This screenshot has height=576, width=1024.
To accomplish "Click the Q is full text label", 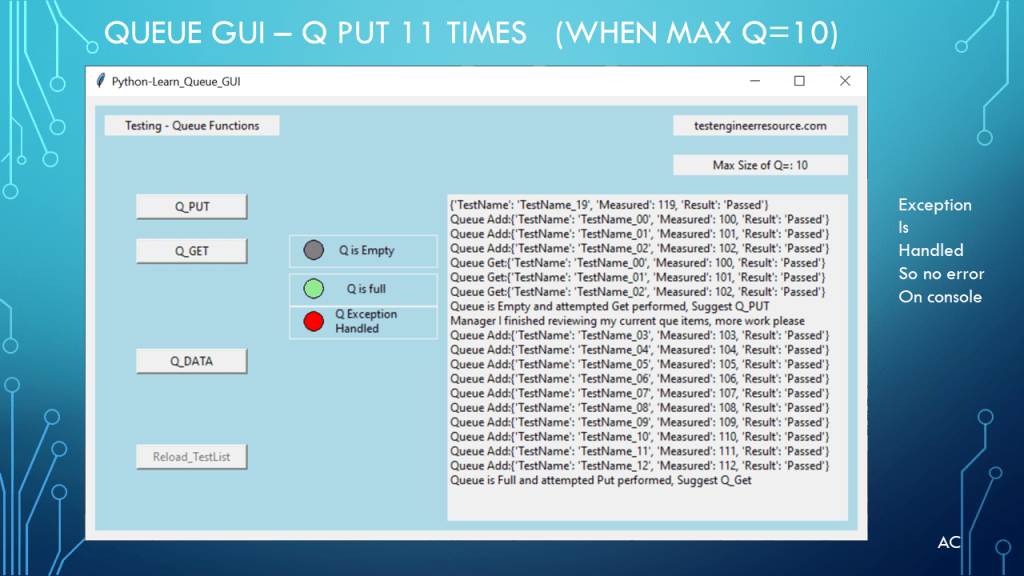I will tap(366, 289).
